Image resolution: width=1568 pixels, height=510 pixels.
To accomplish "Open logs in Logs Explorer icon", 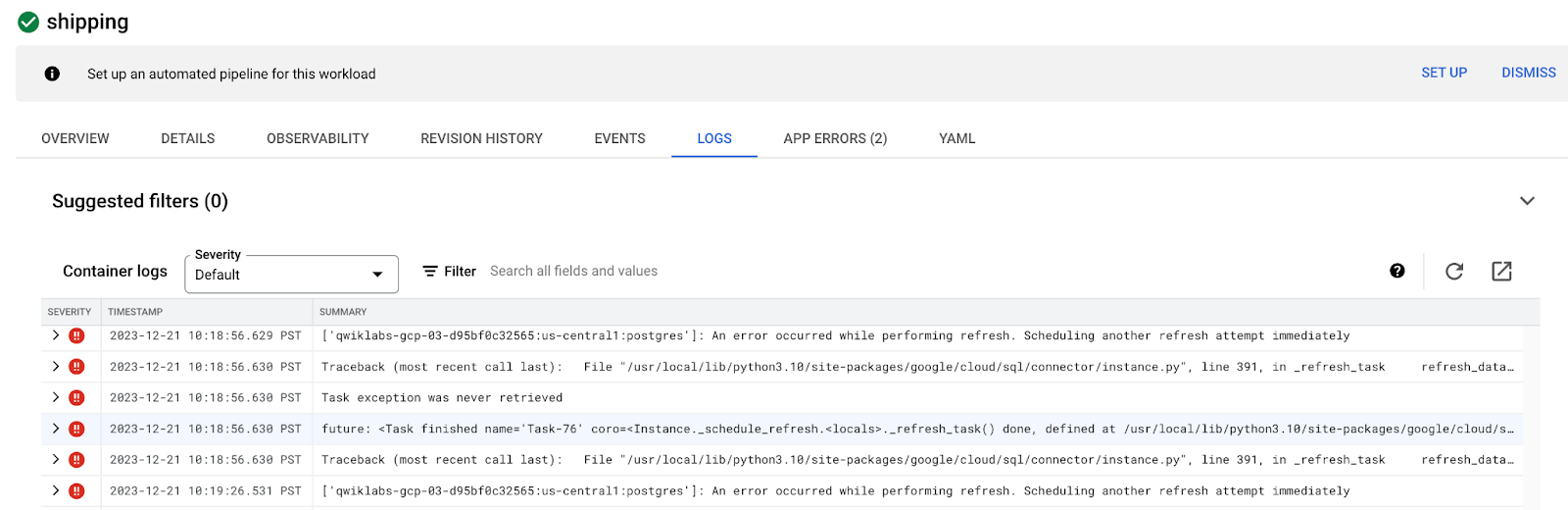I will coord(1500,272).
